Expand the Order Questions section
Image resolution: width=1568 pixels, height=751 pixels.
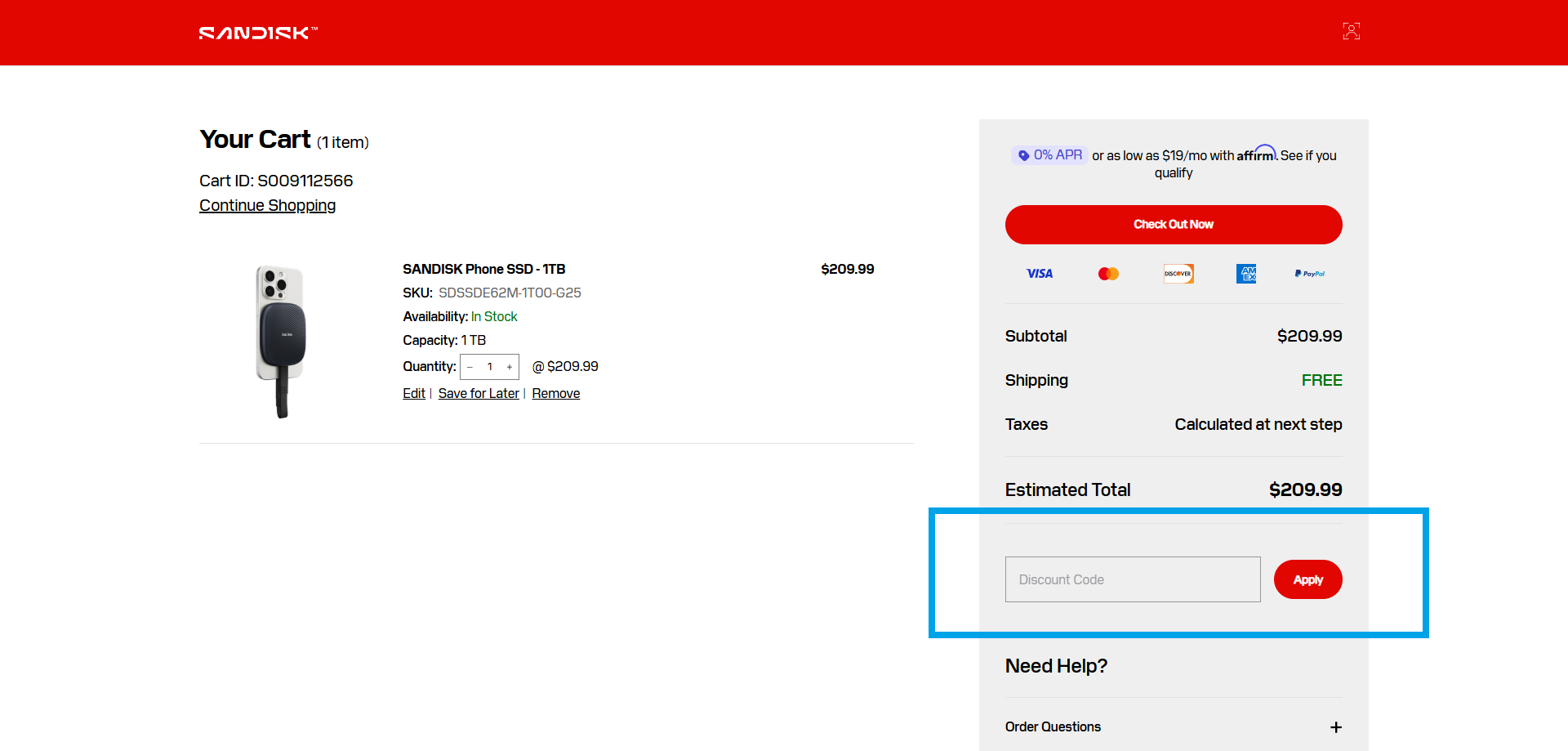click(x=1174, y=727)
